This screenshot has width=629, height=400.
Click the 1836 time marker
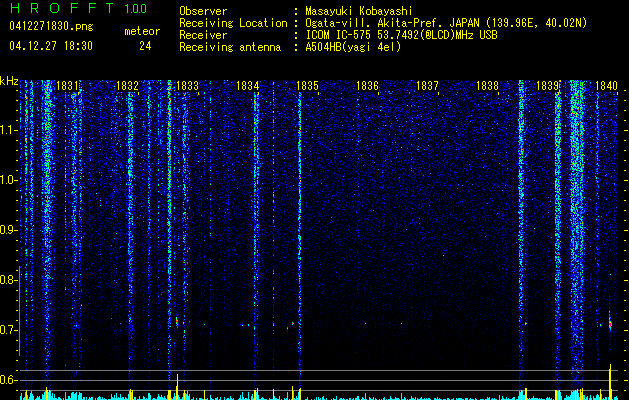click(367, 86)
